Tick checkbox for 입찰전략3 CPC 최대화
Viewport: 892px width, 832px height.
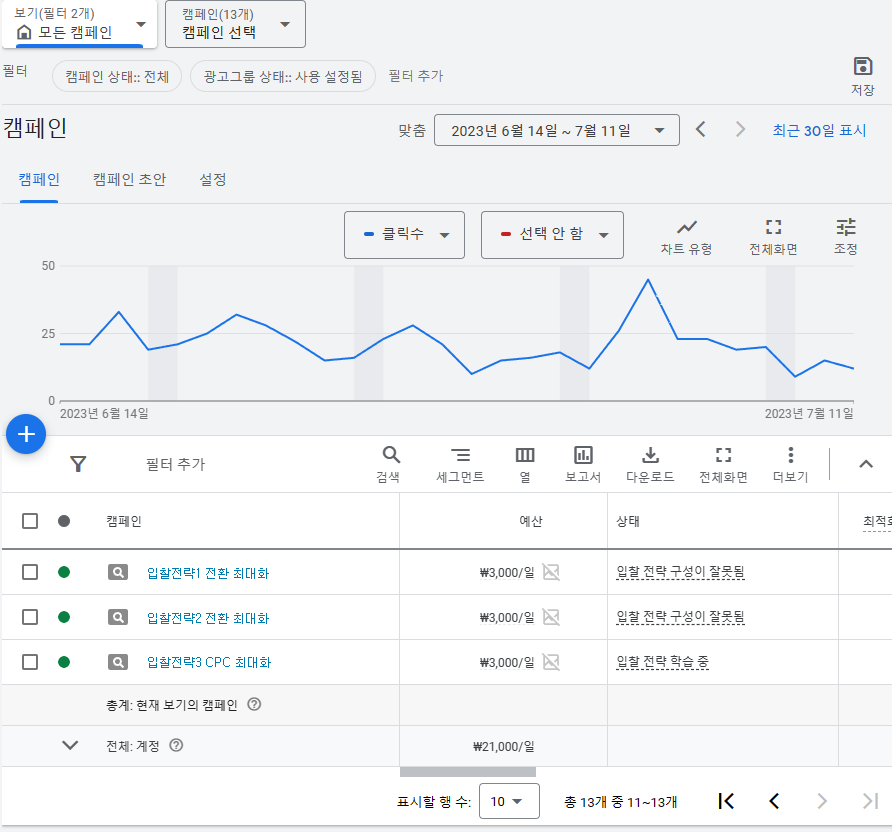(x=30, y=661)
